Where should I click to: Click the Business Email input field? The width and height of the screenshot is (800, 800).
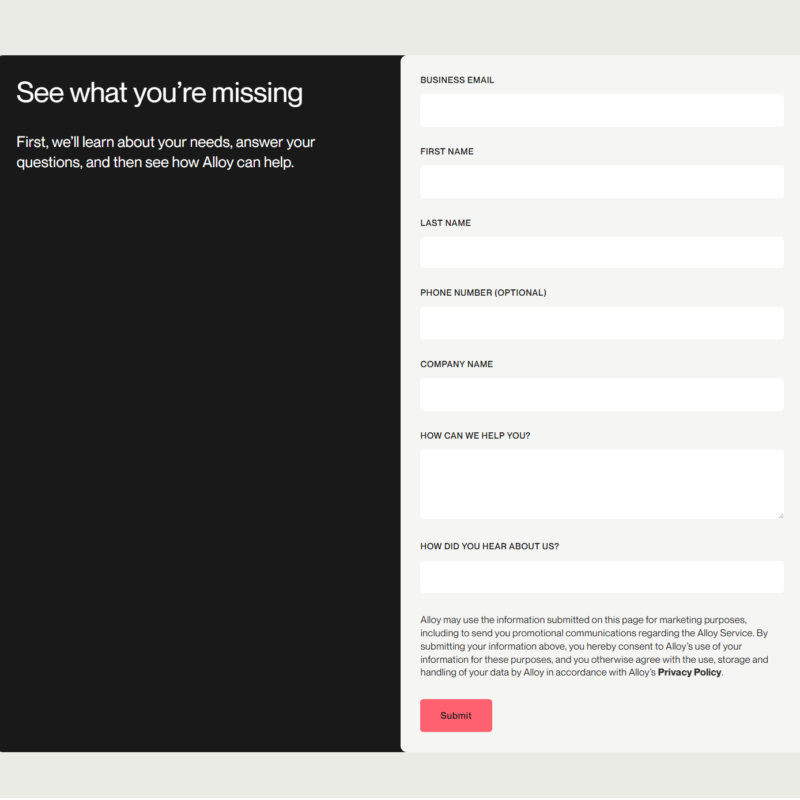click(x=601, y=110)
